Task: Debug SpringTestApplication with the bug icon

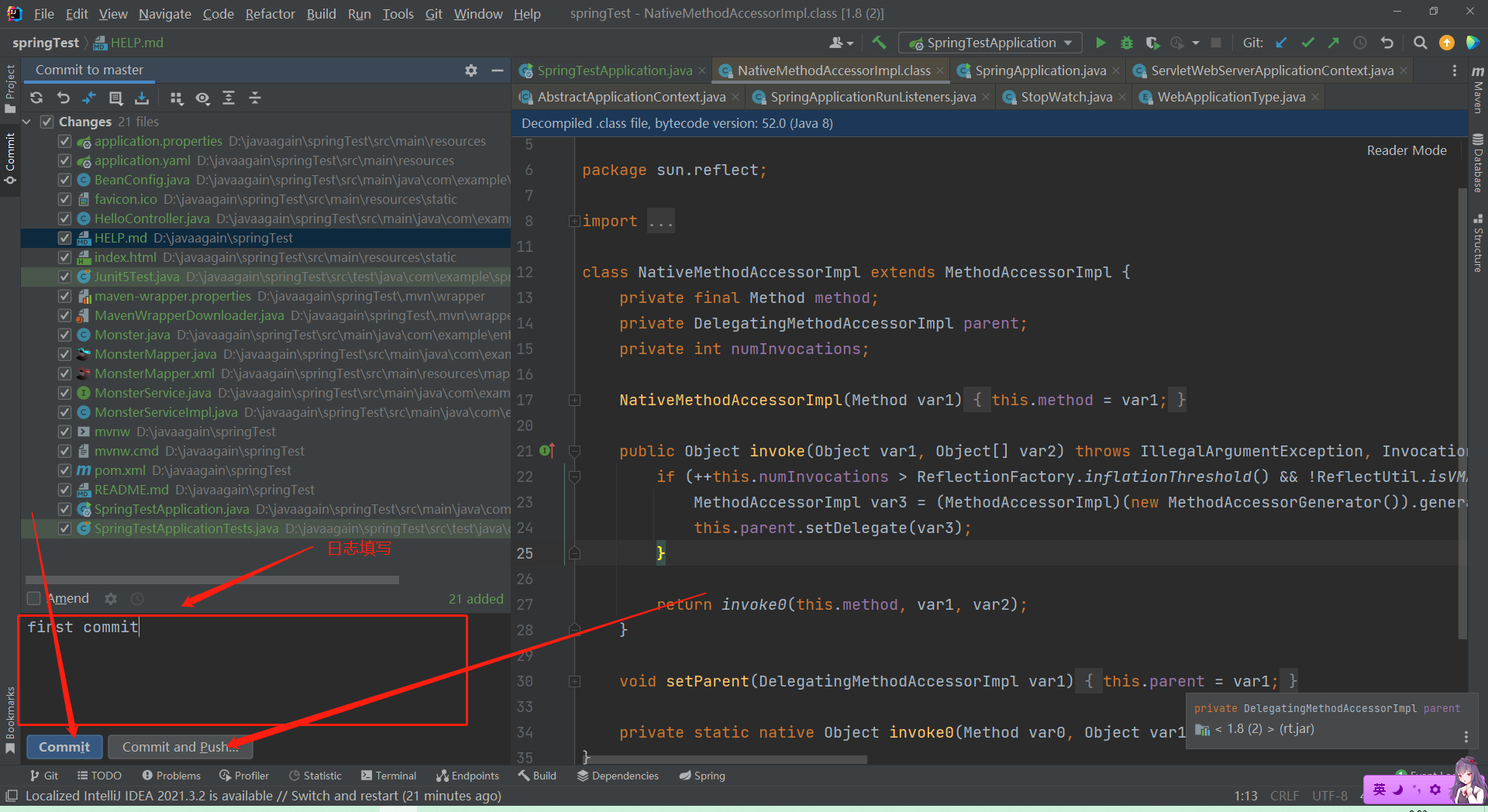Action: pos(1127,43)
